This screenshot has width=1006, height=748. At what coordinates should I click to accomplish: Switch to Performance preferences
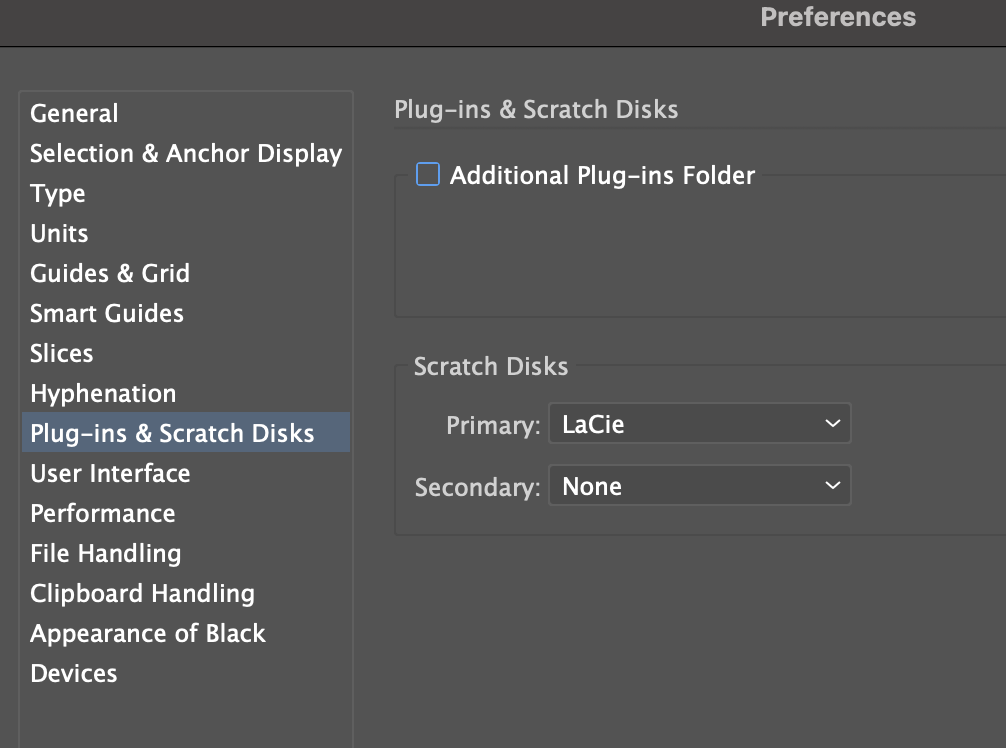[x=102, y=513]
